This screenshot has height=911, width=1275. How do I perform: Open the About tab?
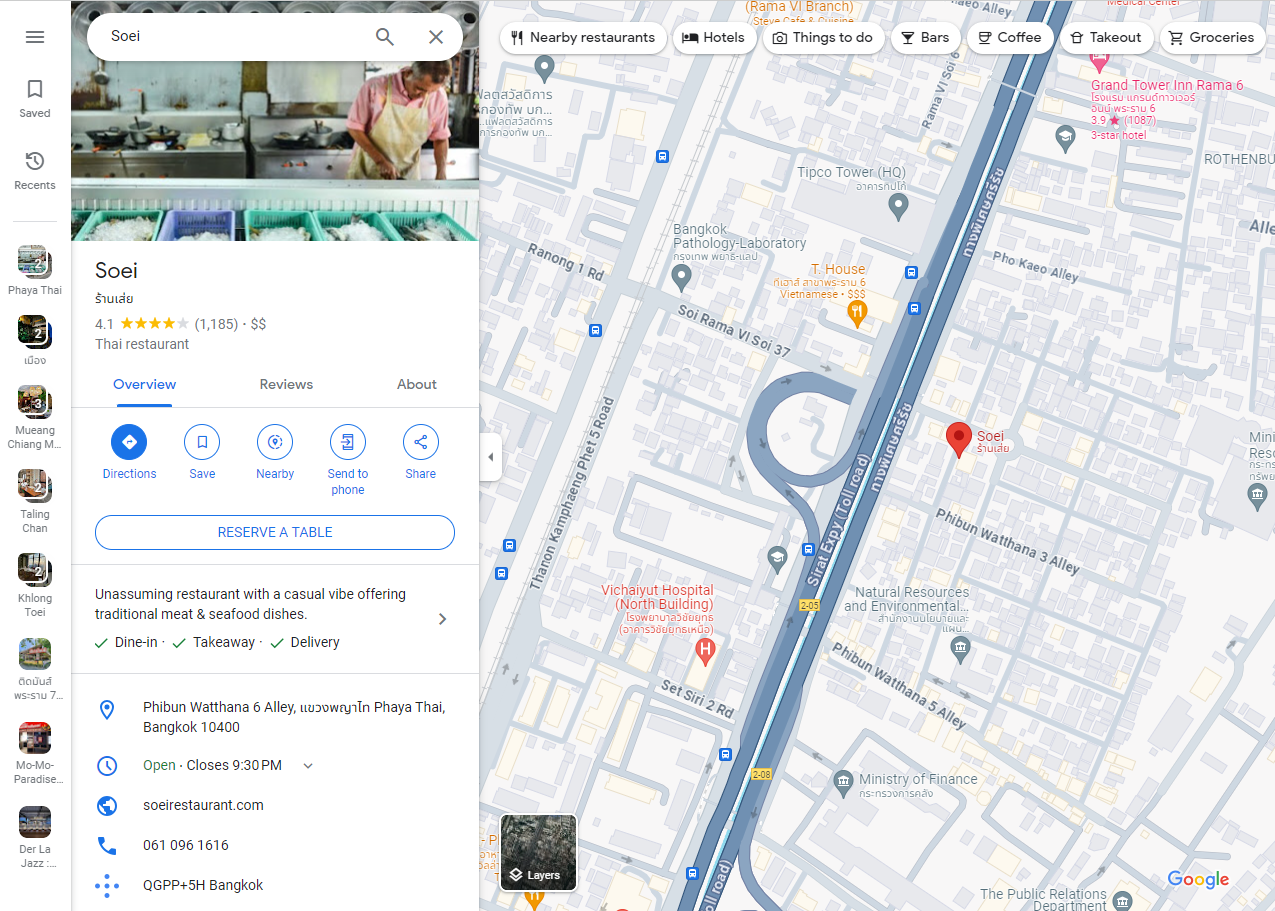pyautogui.click(x=416, y=384)
